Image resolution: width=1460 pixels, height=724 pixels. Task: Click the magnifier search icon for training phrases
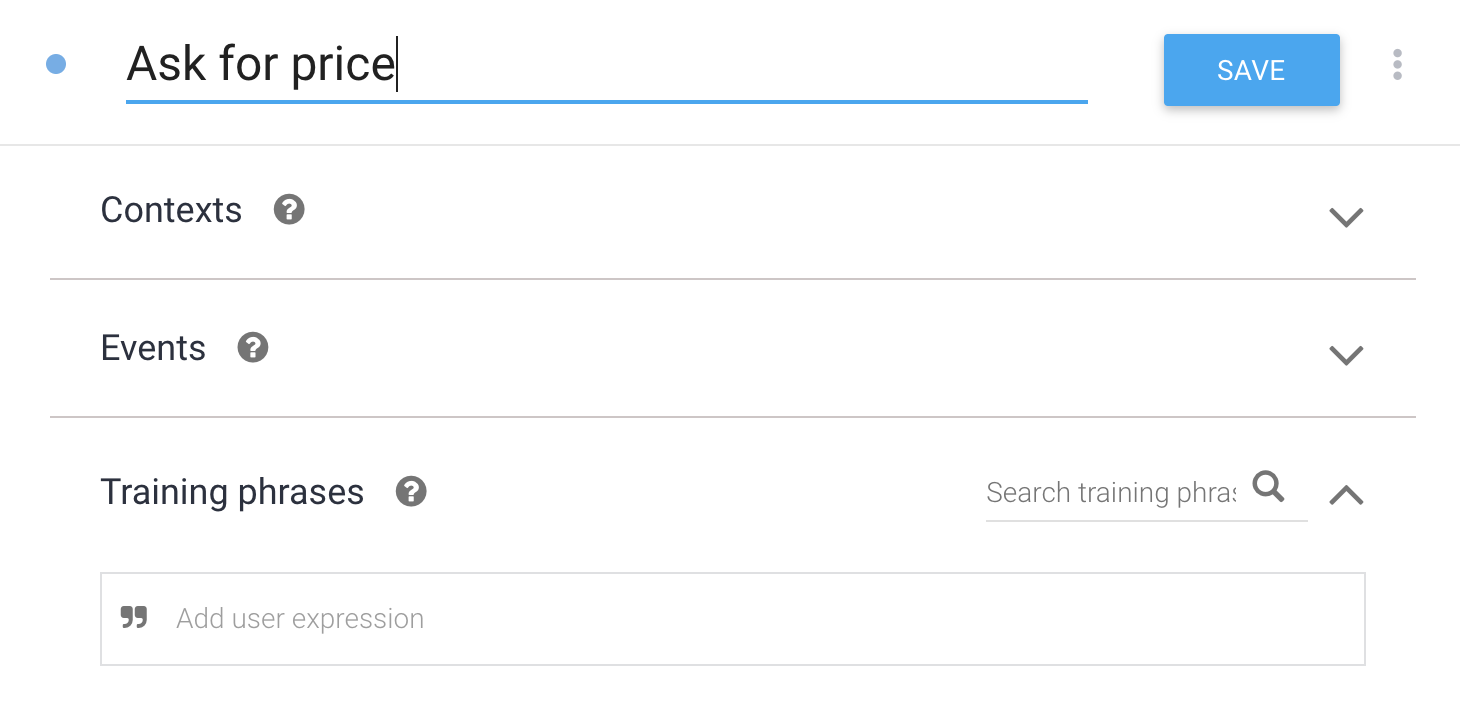(x=1269, y=487)
